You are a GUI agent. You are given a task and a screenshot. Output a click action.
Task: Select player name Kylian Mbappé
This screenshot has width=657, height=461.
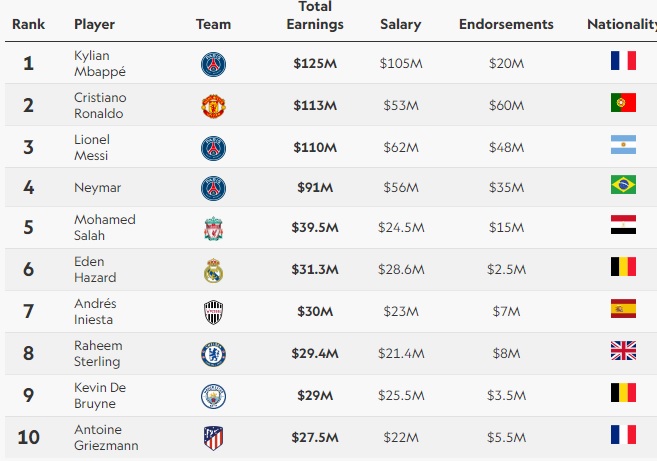tap(92, 64)
